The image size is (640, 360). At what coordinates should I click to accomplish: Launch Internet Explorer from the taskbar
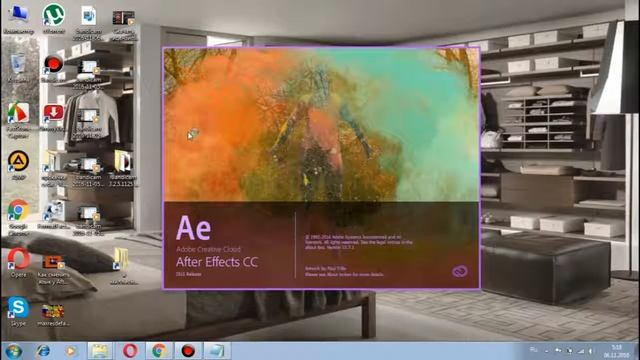43,351
